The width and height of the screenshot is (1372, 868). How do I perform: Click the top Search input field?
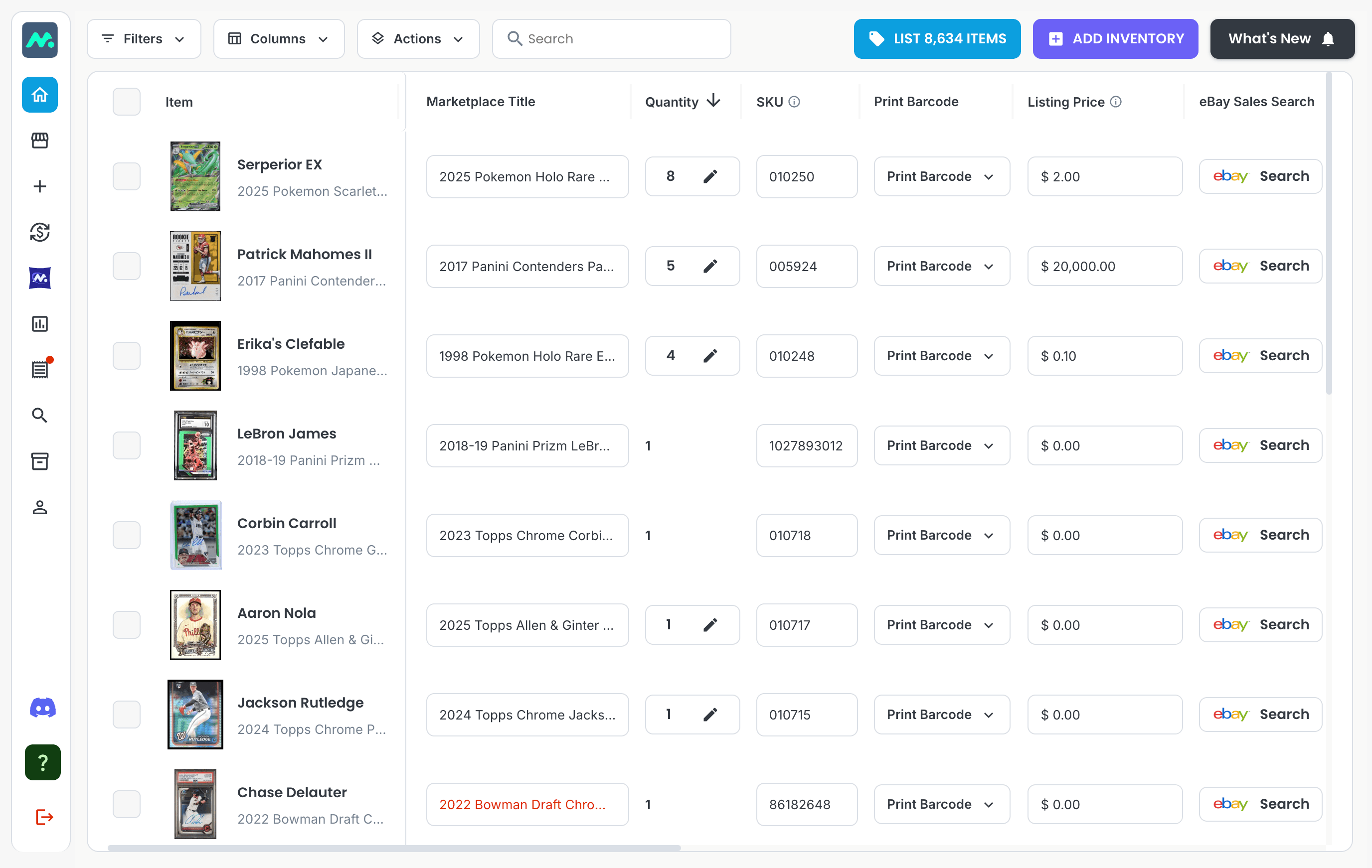(x=611, y=39)
